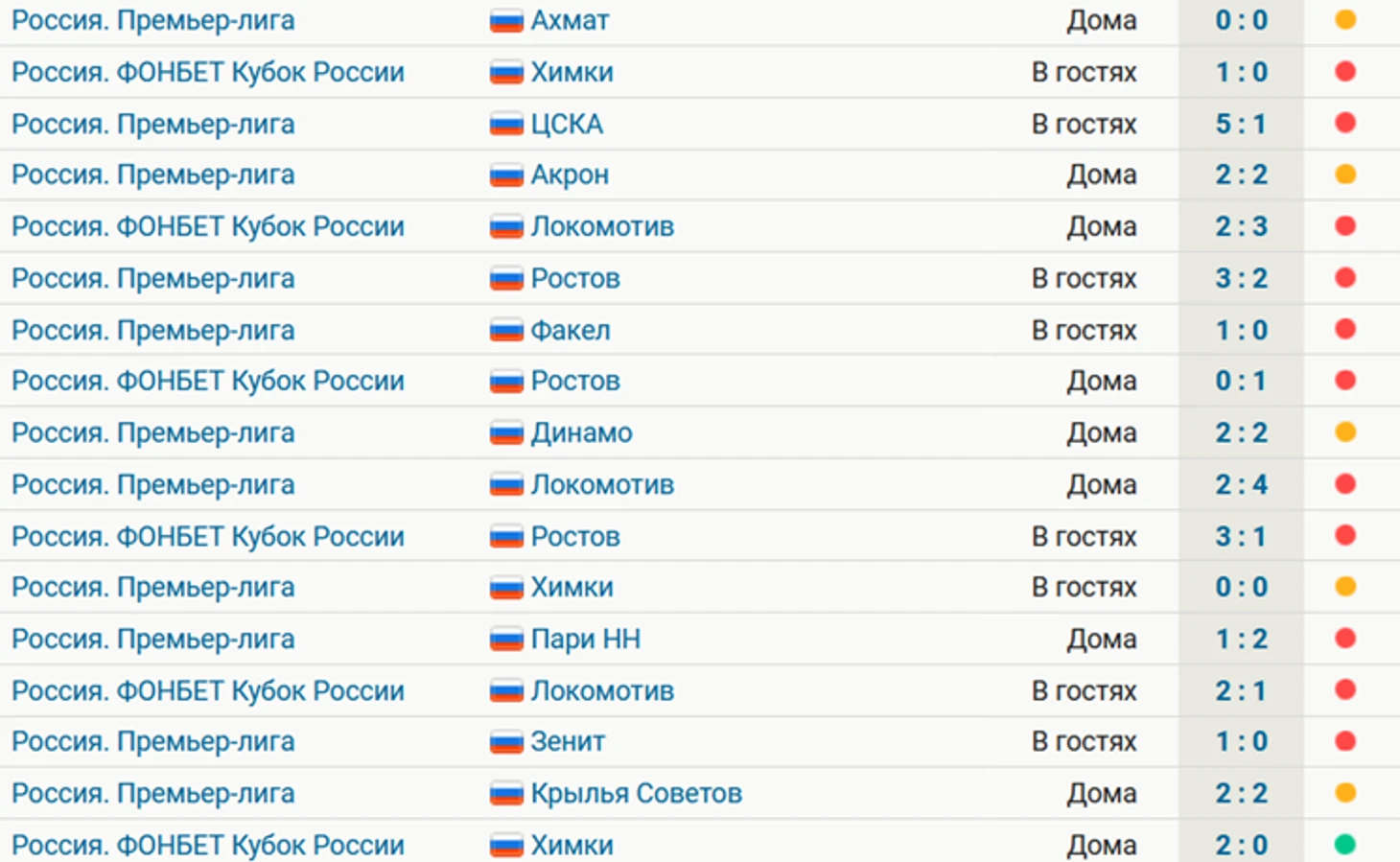This screenshot has height=862, width=1400.
Task: Open the Факел team link
Action: pyautogui.click(x=571, y=330)
